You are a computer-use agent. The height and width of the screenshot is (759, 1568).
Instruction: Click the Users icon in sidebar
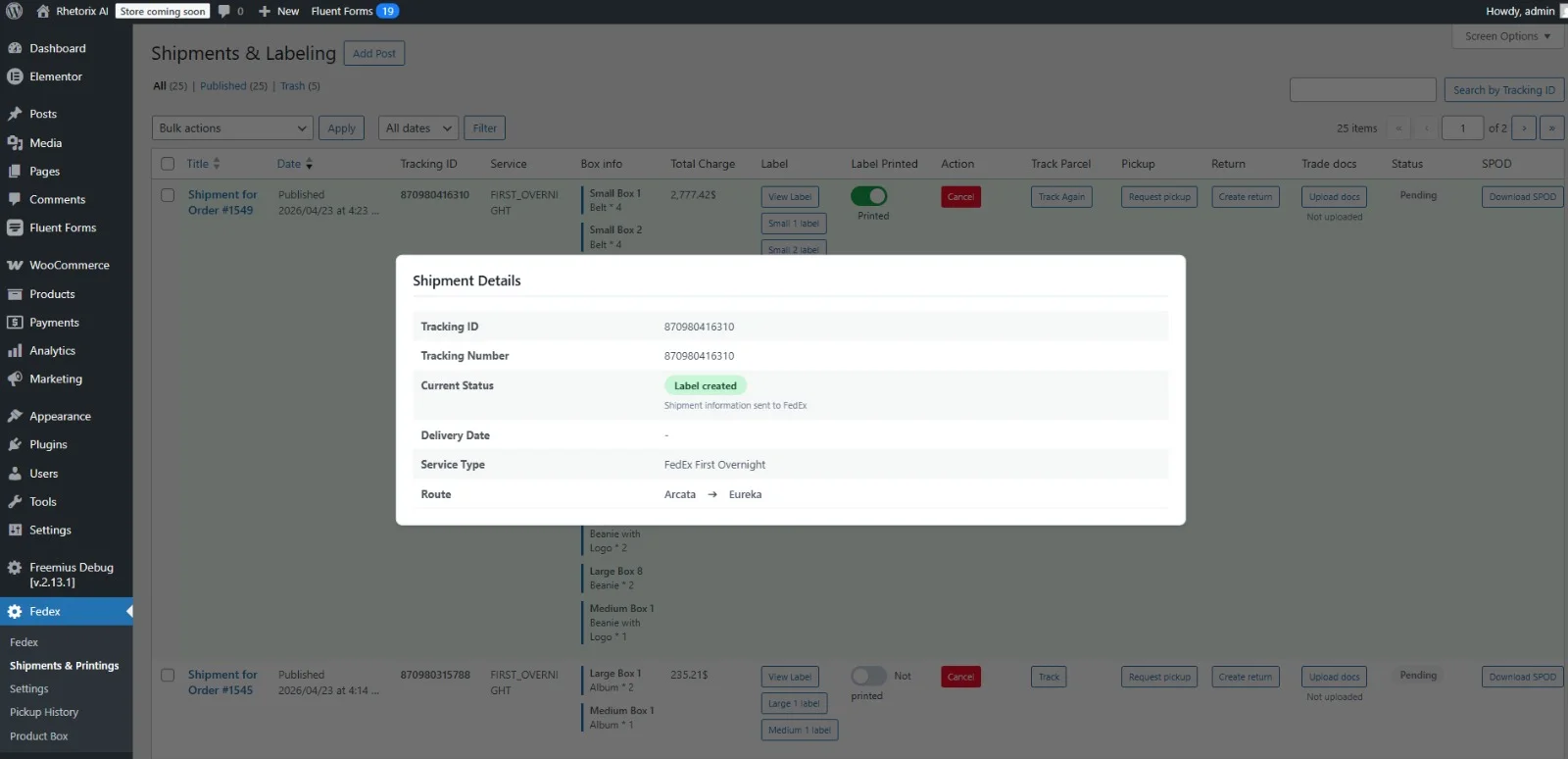(15, 473)
